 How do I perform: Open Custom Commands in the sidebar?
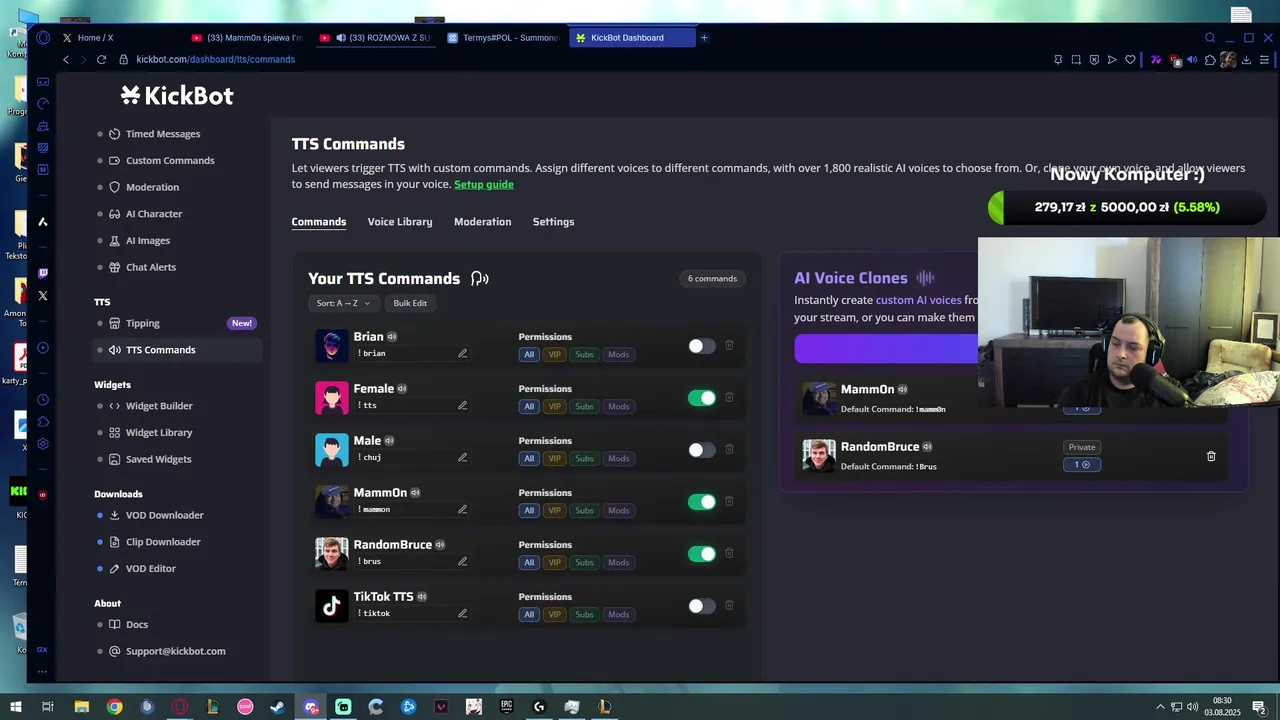(x=170, y=161)
